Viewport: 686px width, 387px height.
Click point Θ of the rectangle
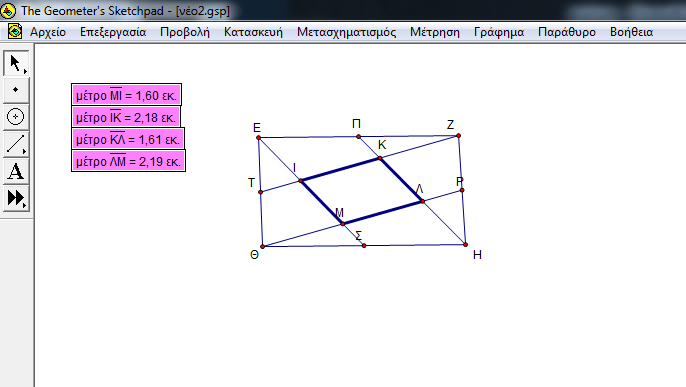pyautogui.click(x=262, y=247)
